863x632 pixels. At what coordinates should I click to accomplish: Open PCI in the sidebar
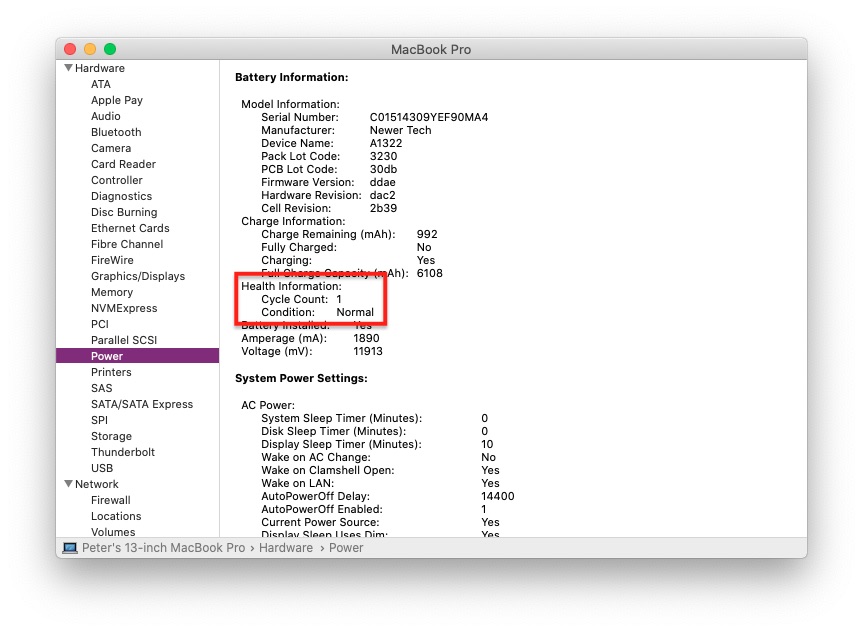100,324
